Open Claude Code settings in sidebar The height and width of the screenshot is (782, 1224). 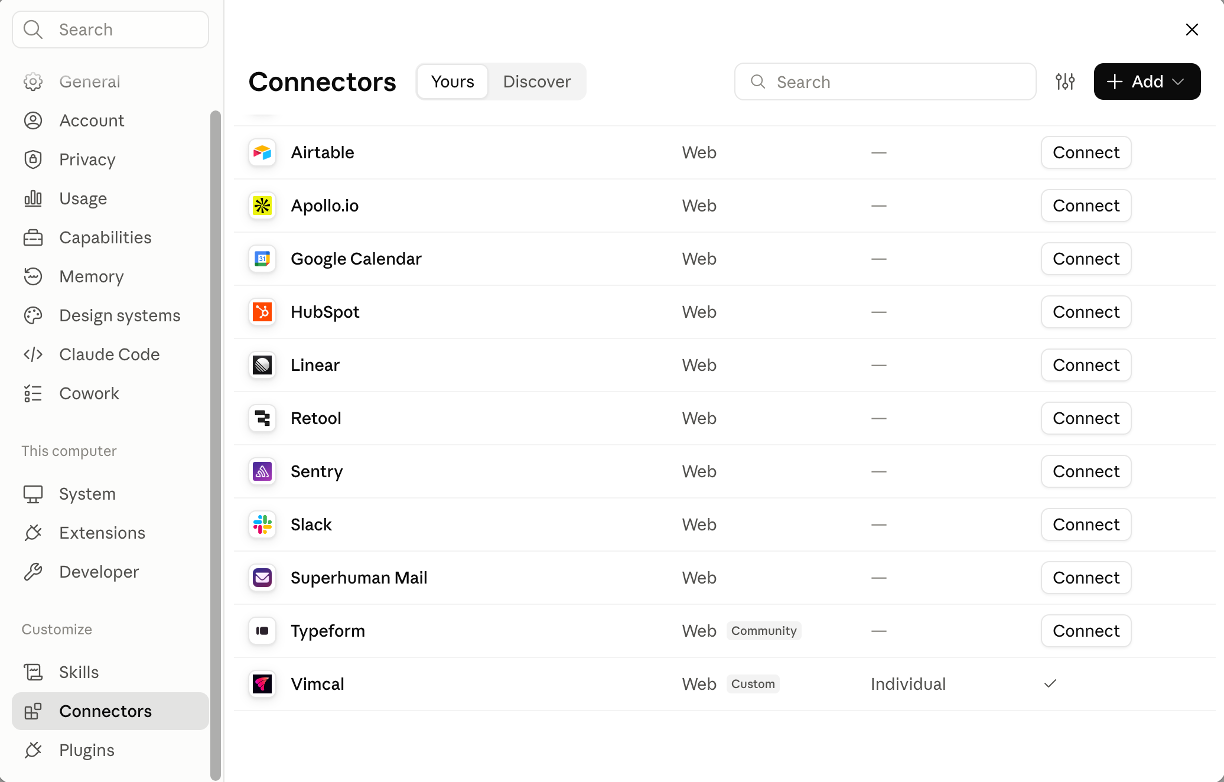[x=110, y=355]
